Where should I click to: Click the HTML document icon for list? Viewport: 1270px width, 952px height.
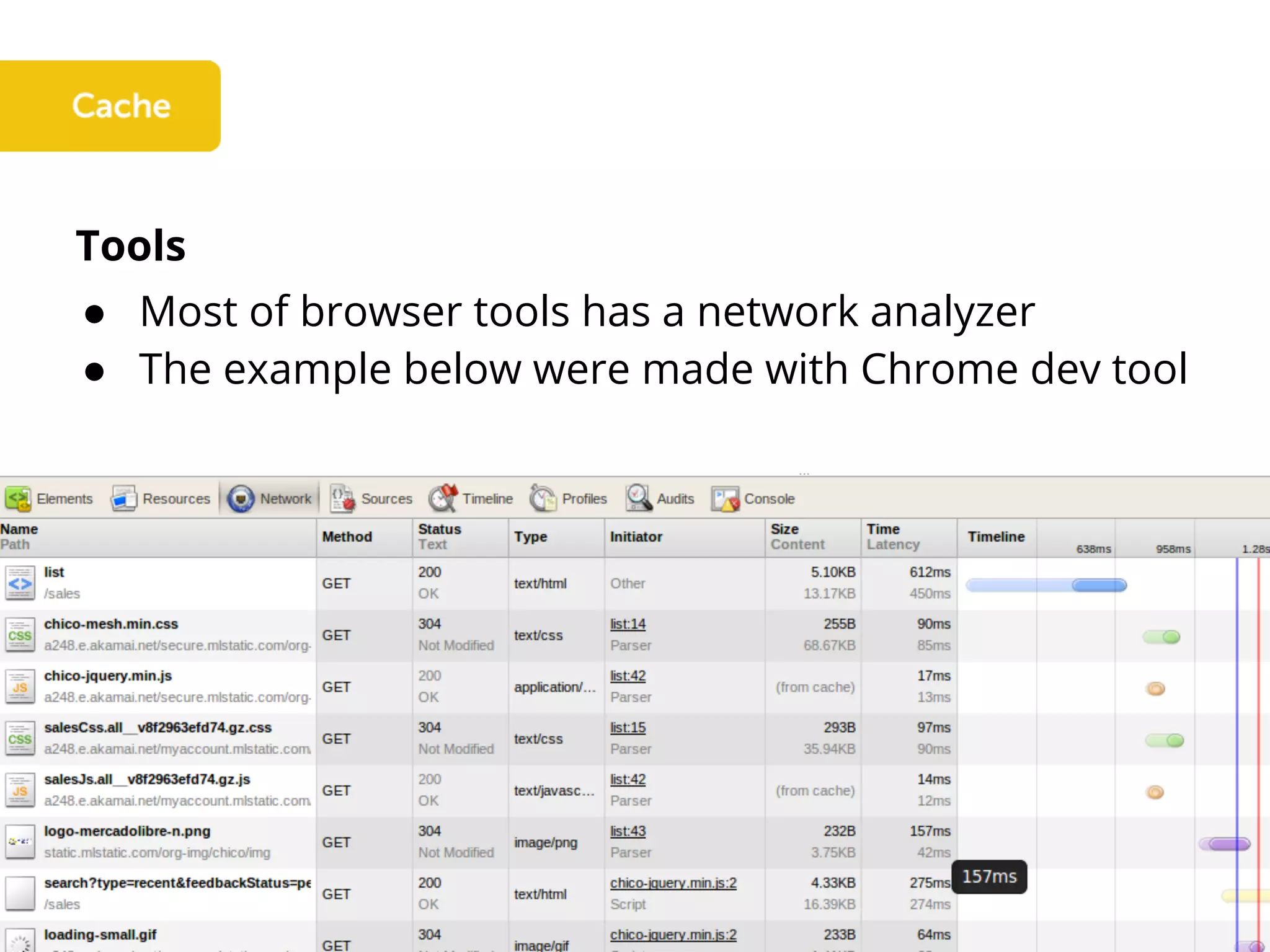tap(20, 583)
